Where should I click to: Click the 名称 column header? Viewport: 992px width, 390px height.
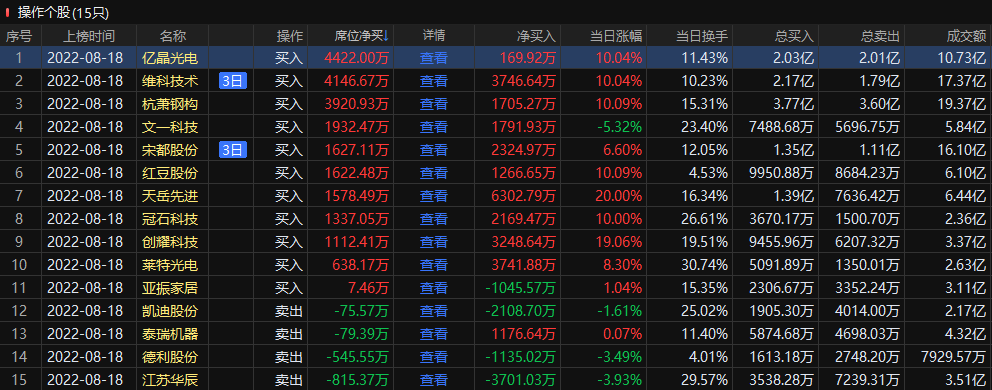[x=173, y=35]
